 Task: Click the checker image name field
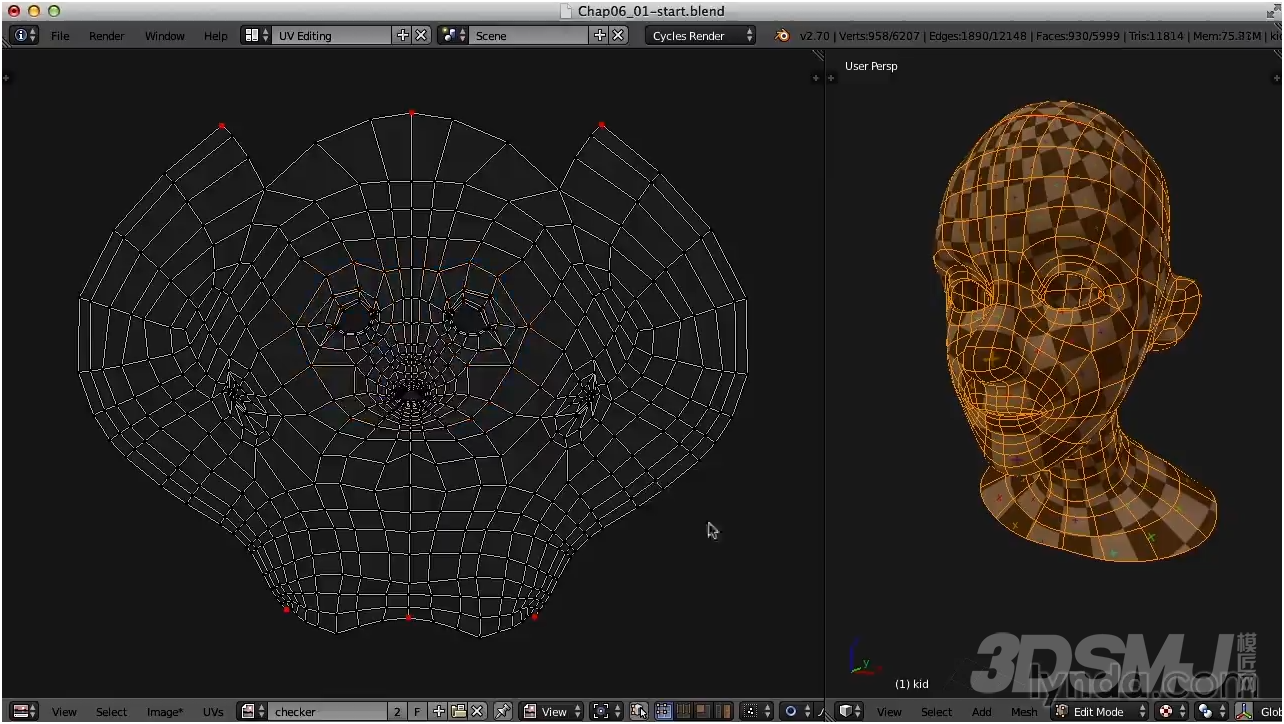[x=327, y=711]
